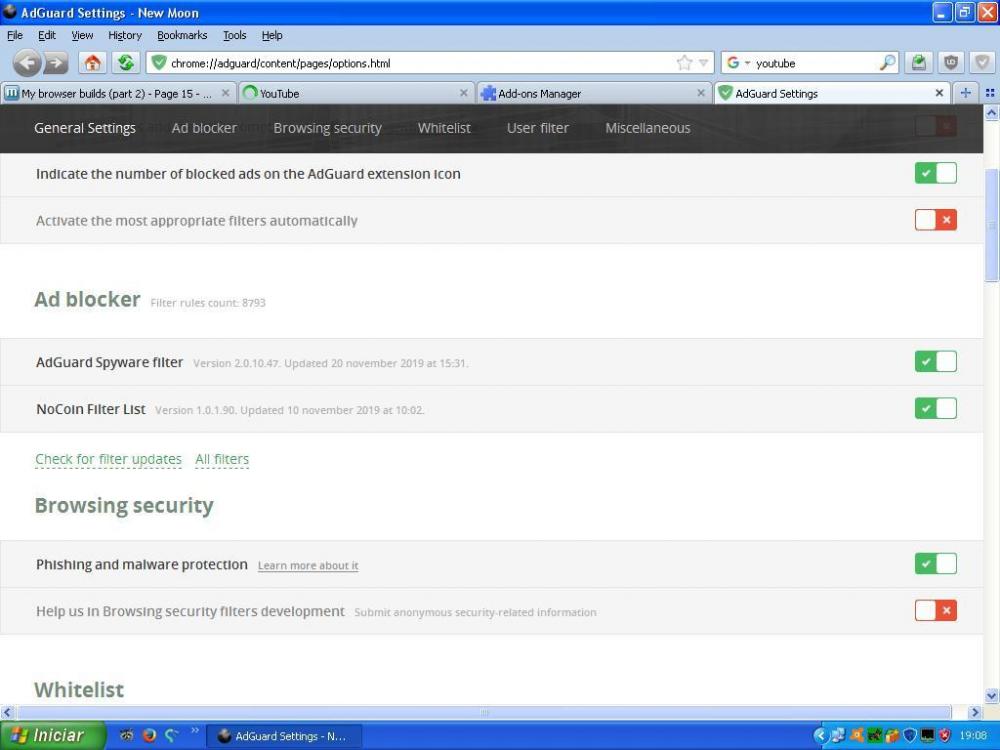
Task: Show all tabs grid icon
Action: 990,93
